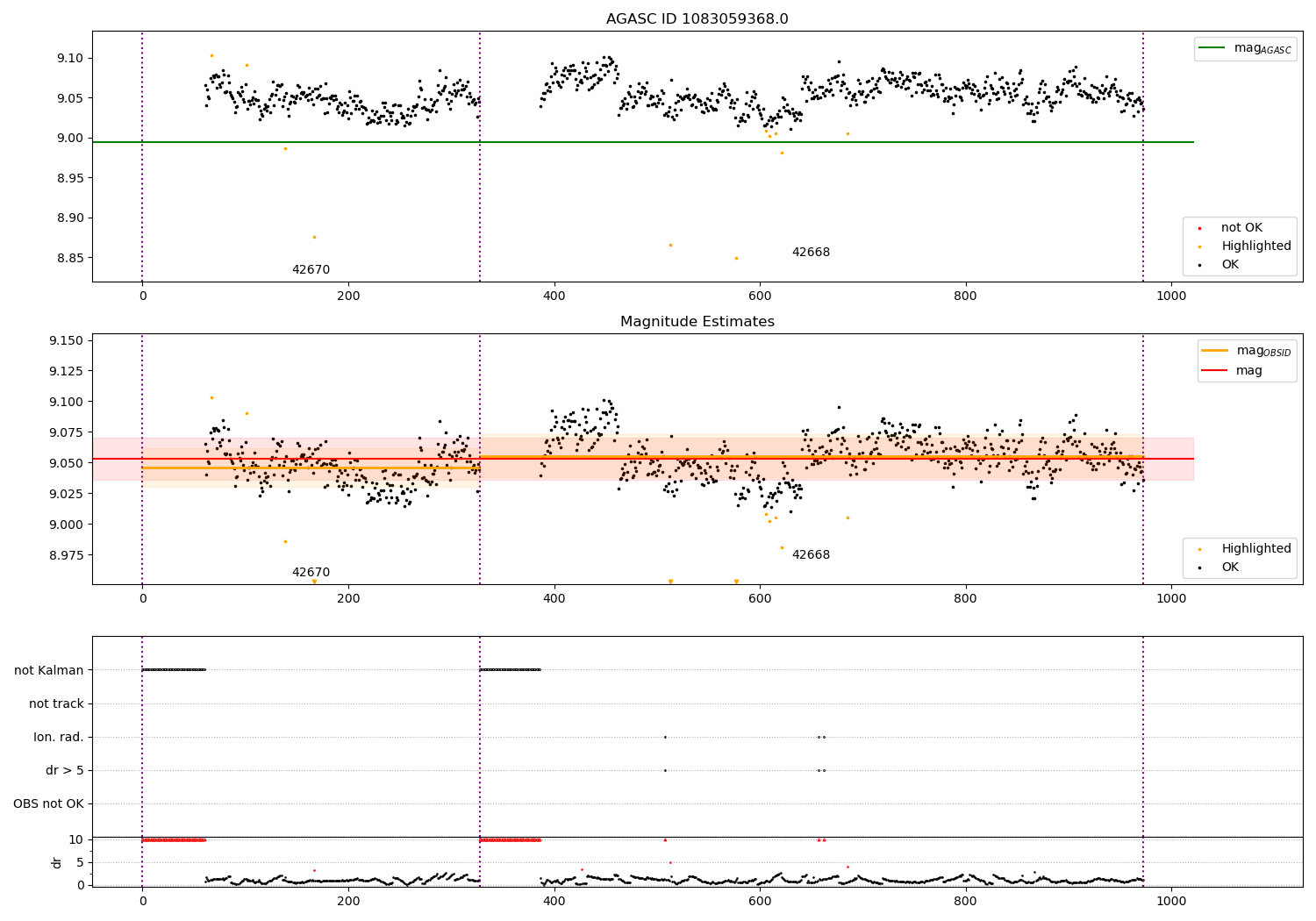
Task: Click the '8.975' y-axis tick label
Action: (x=67, y=555)
